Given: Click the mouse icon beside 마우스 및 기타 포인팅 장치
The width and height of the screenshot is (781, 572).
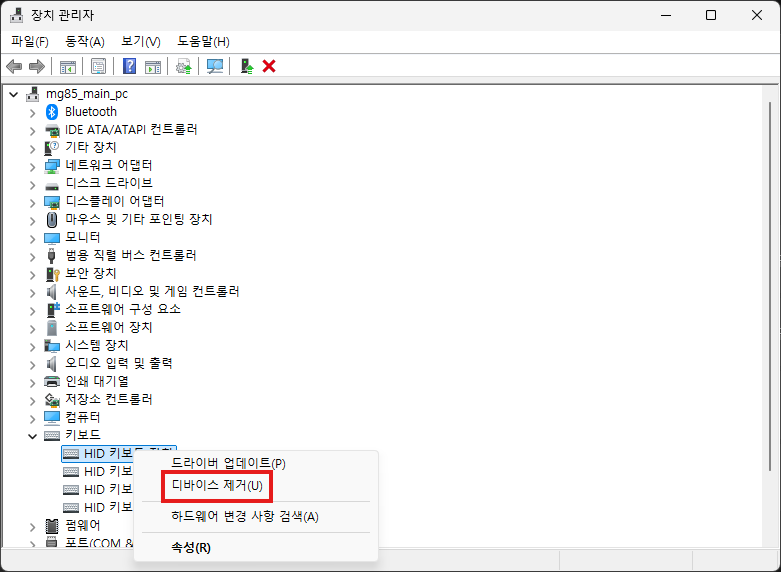Looking at the screenshot, I should 52,219.
